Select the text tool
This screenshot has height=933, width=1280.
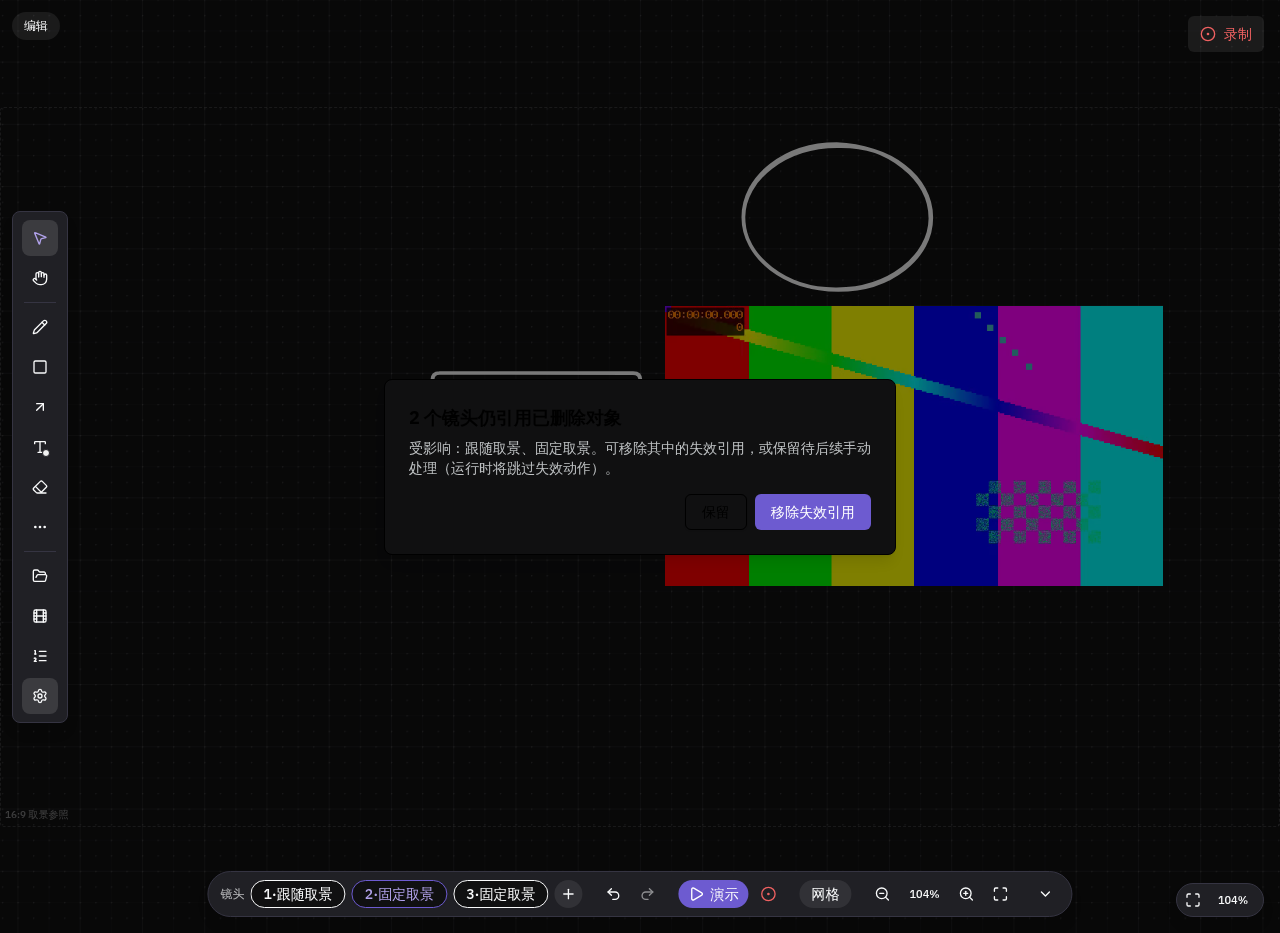(x=40, y=447)
